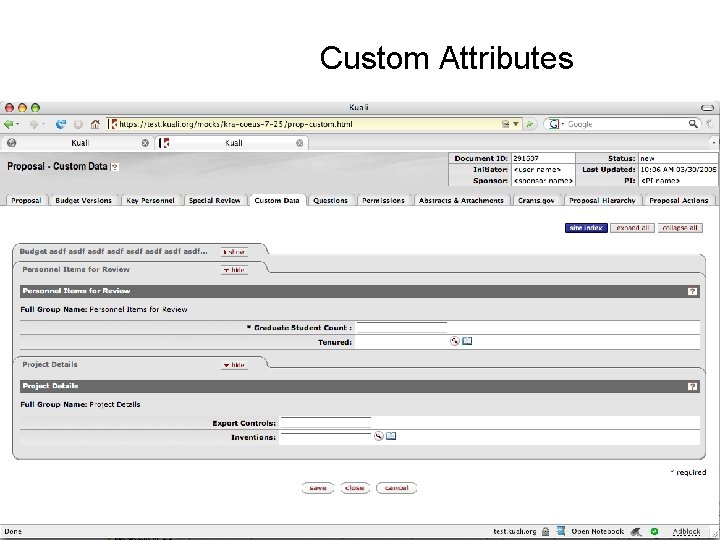Open the Key Personnel tab
Image resolution: width=720 pixels, height=540 pixels.
pos(150,200)
